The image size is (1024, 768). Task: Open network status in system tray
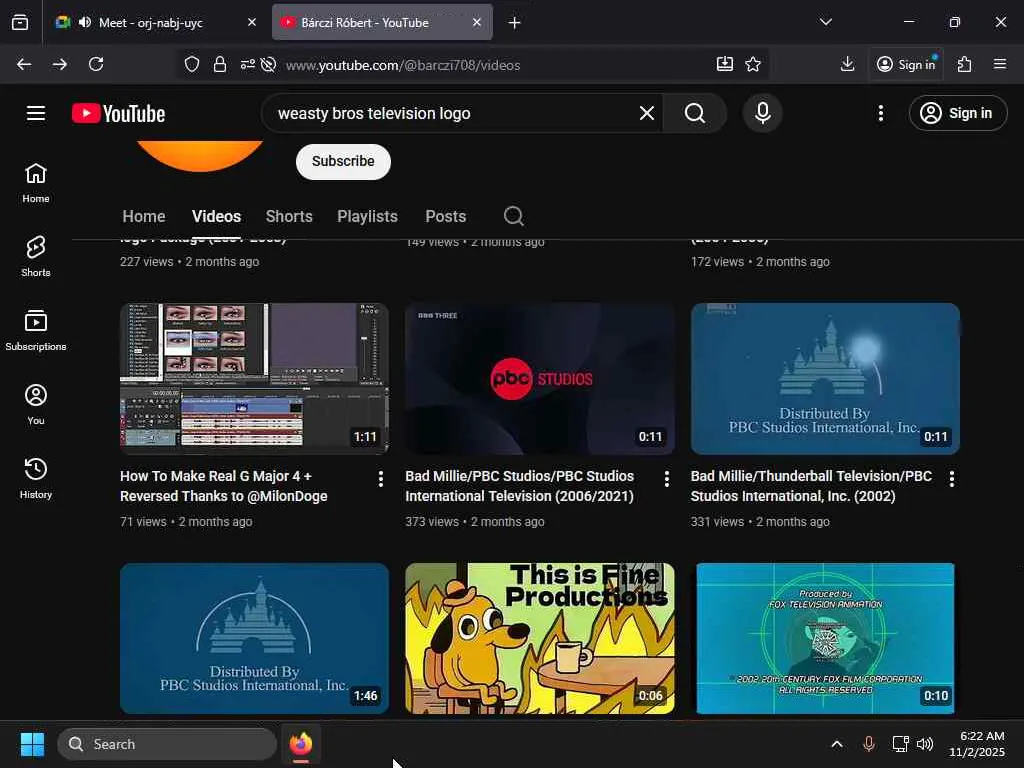tap(900, 744)
